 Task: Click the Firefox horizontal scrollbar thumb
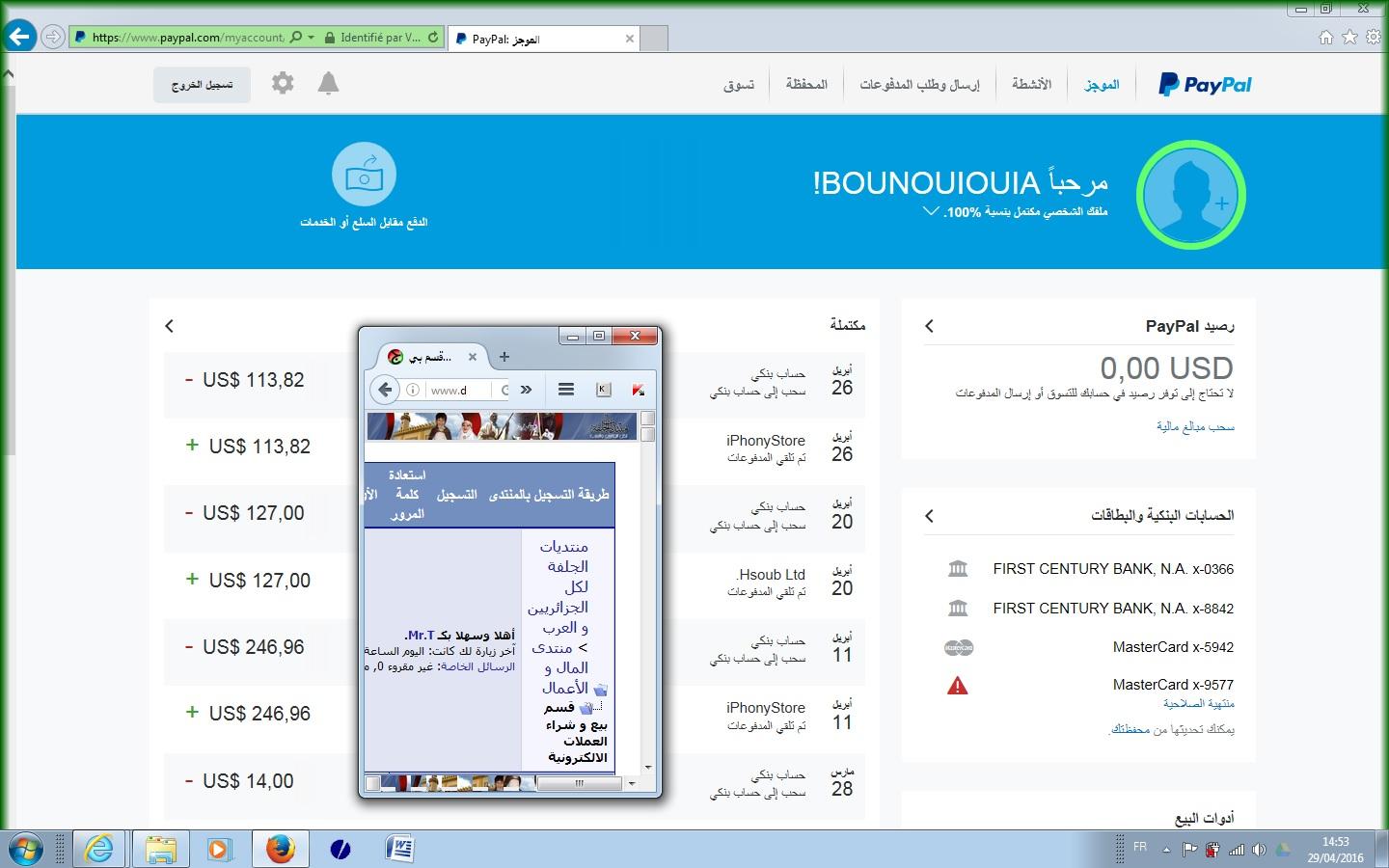(x=579, y=783)
